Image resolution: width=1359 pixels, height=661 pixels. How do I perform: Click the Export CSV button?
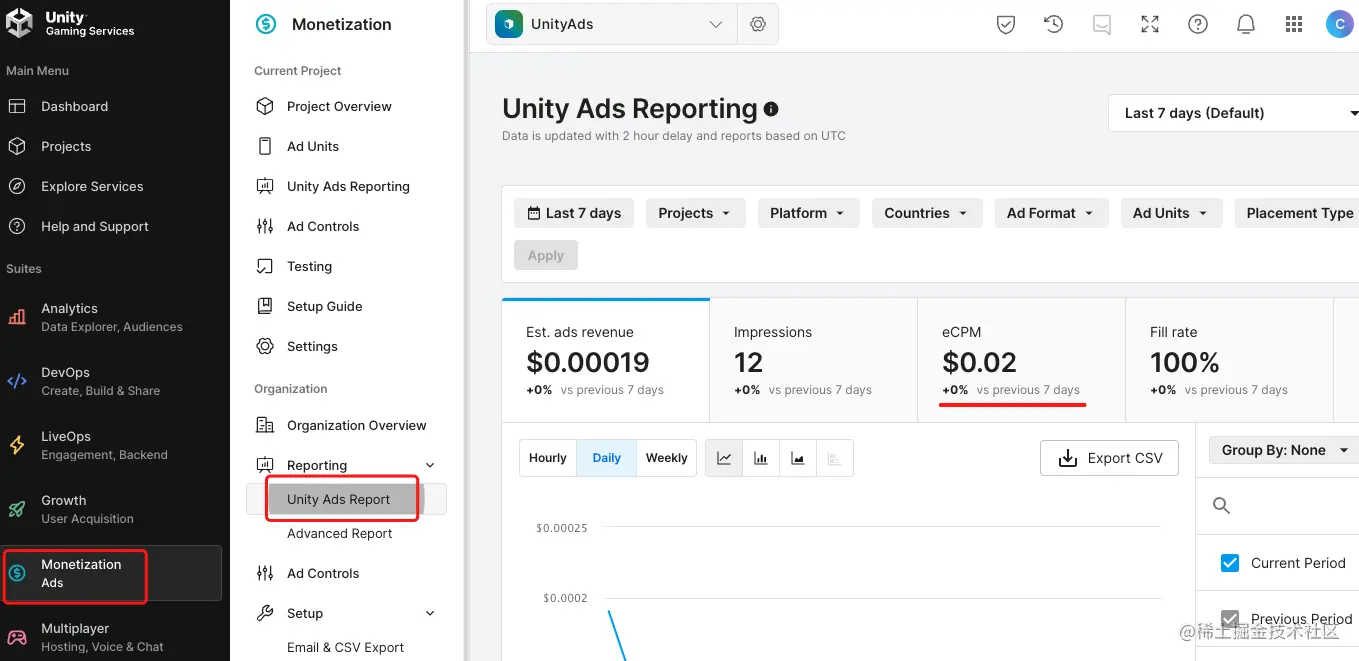[x=1109, y=457]
